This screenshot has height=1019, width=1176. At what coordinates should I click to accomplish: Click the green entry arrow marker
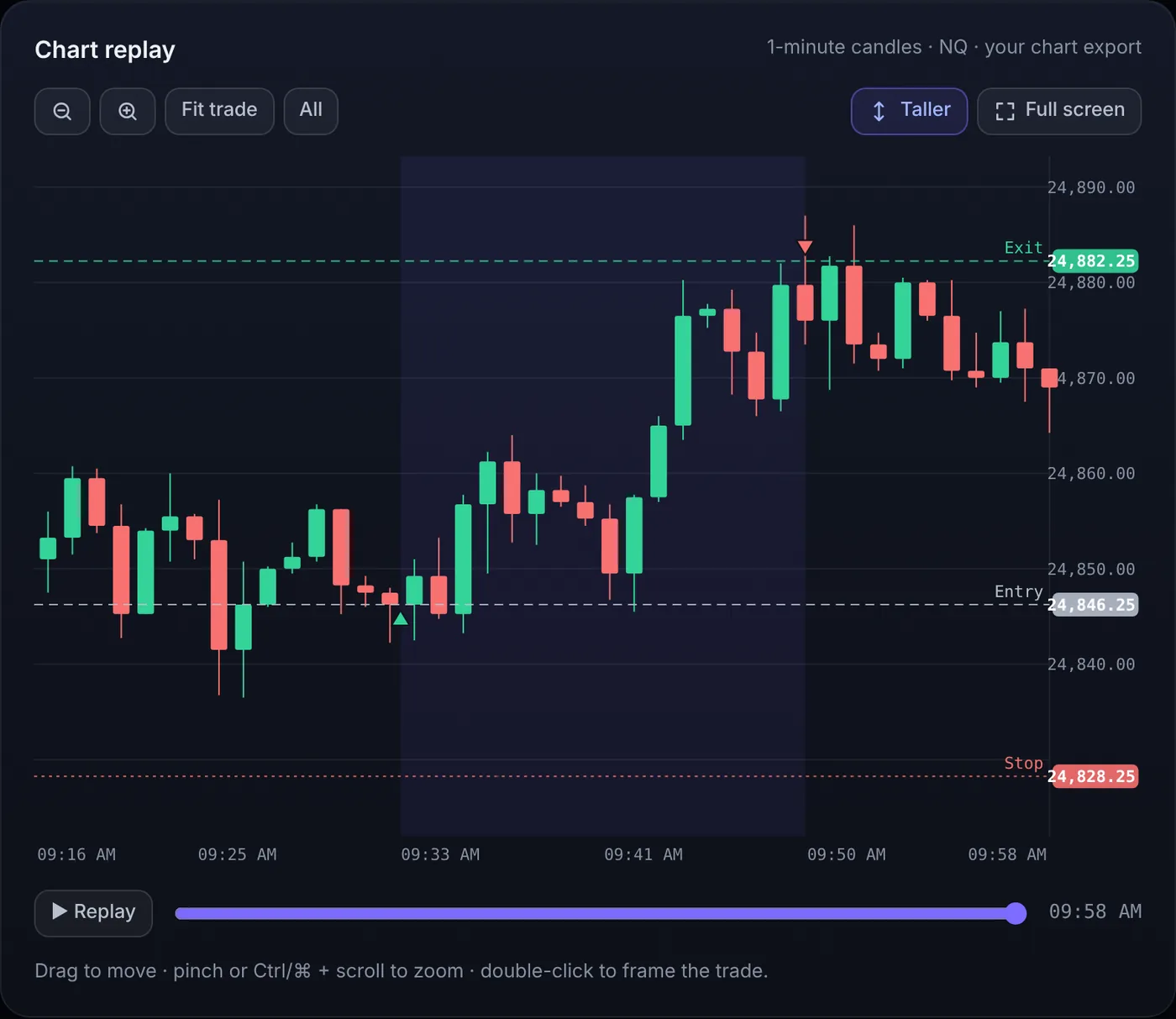(x=401, y=619)
